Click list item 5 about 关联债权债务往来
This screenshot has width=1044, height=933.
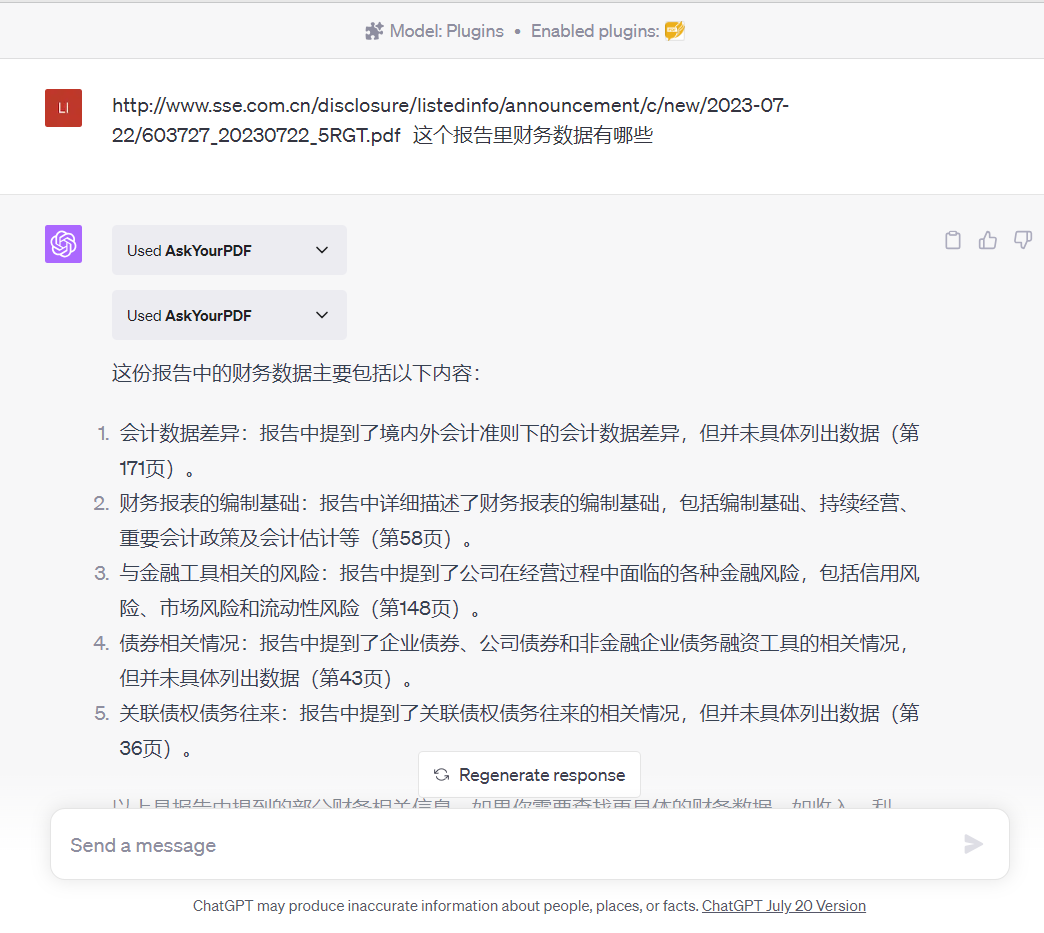point(519,714)
